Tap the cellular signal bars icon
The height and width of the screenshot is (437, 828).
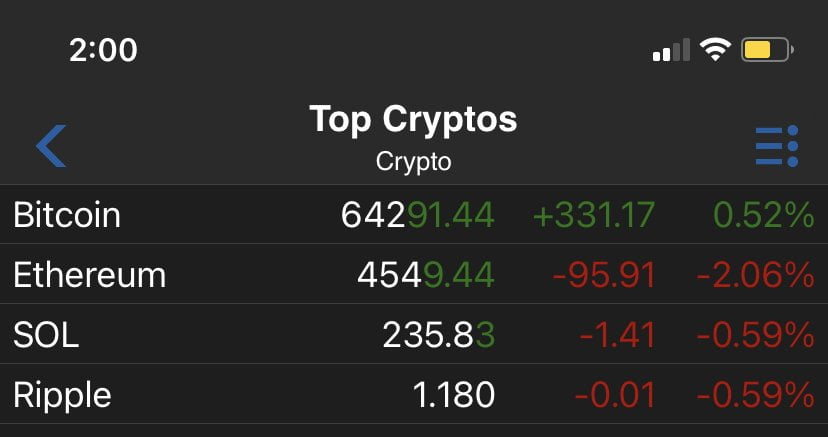click(x=671, y=49)
